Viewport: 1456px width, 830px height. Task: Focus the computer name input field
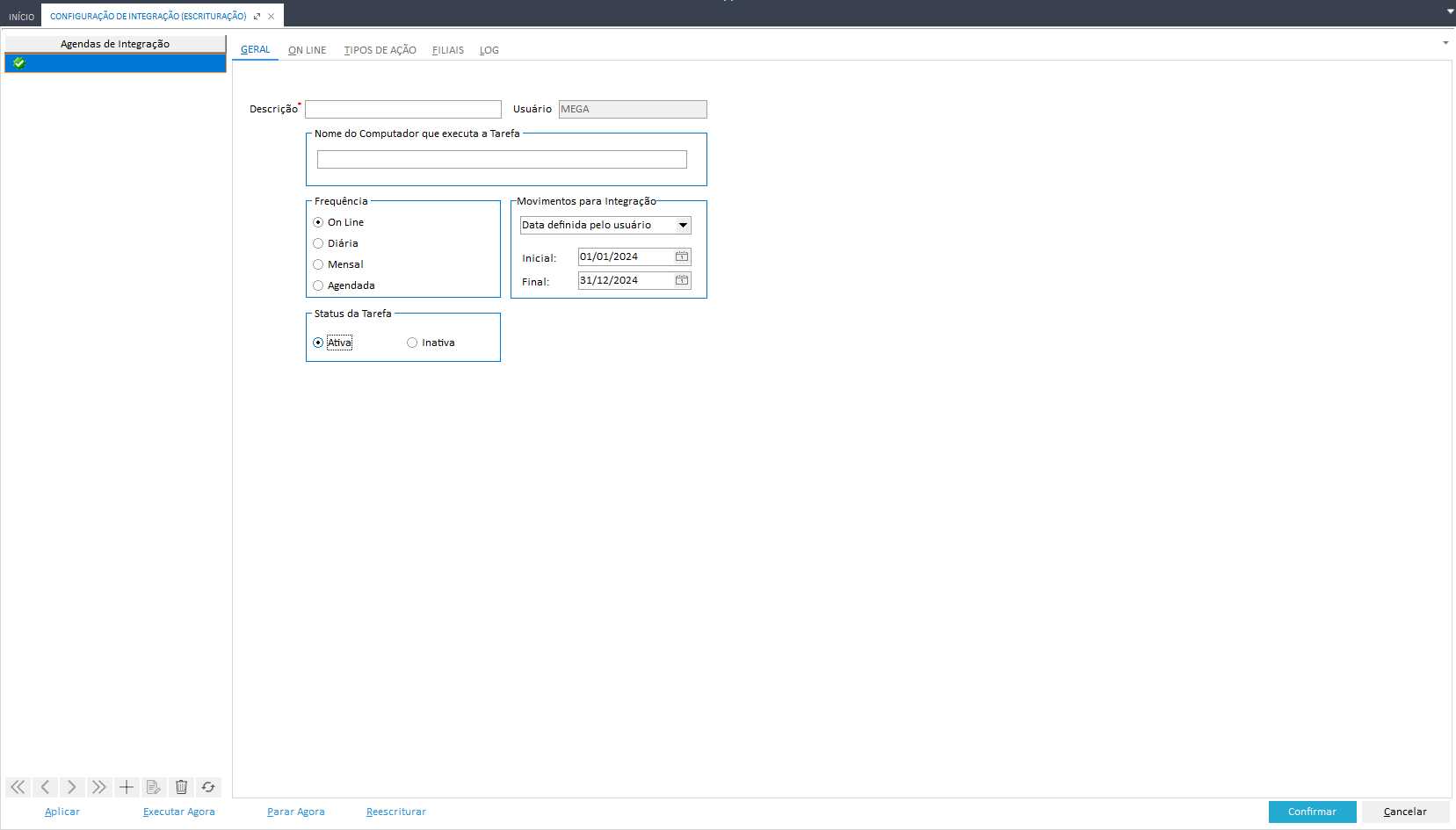[502, 159]
